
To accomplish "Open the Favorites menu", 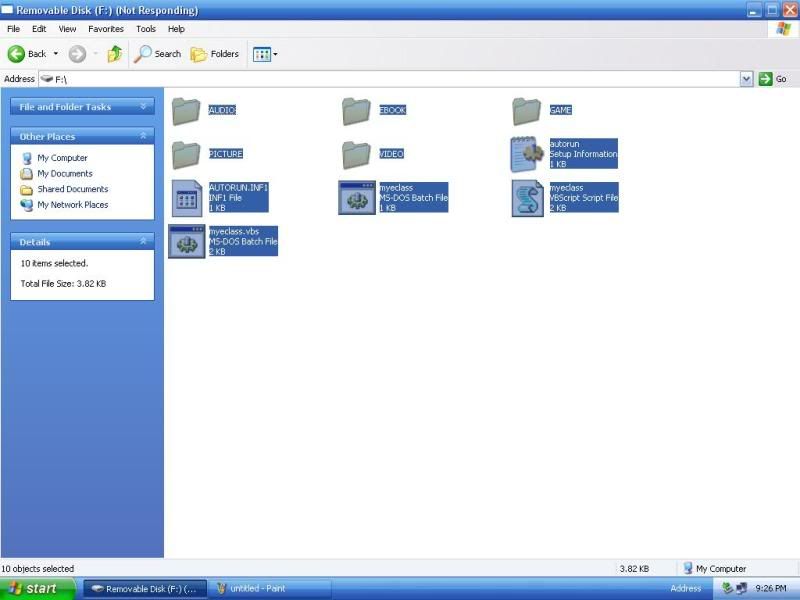I will [x=106, y=29].
